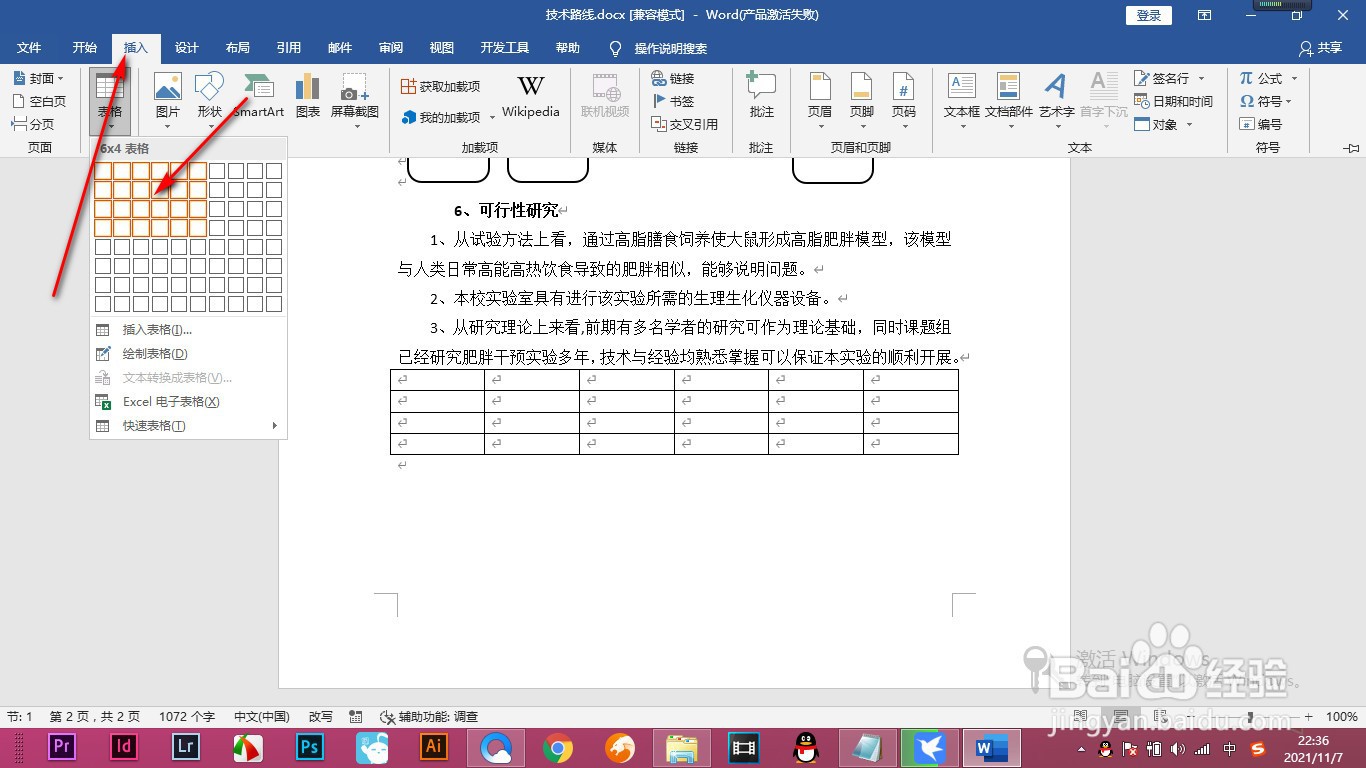This screenshot has width=1366, height=768.
Task: Open Chrome from the taskbar
Action: tap(558, 746)
